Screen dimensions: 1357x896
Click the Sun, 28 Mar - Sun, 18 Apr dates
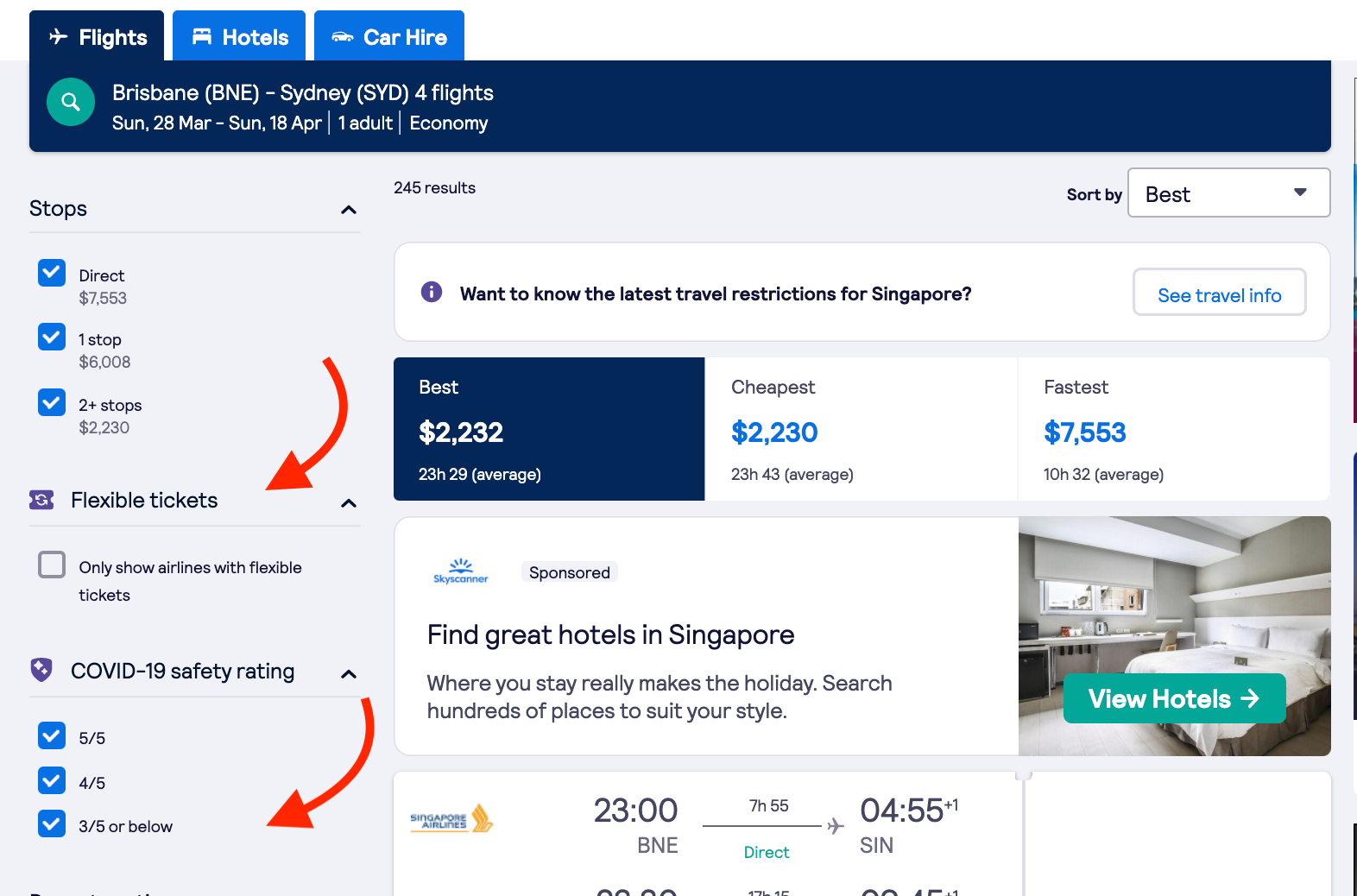(217, 123)
